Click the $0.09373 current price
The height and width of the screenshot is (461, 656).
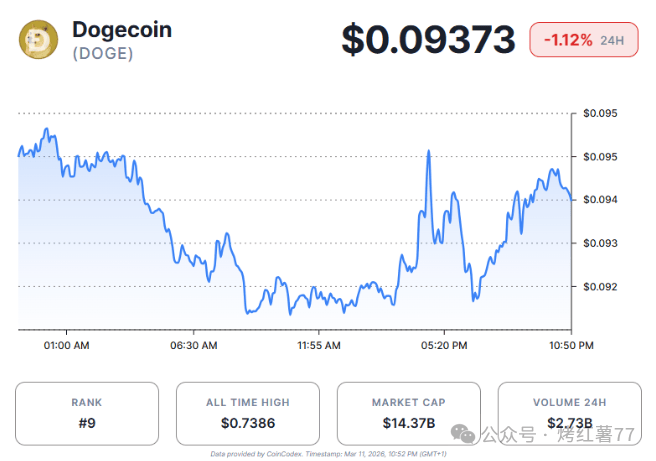click(x=427, y=39)
